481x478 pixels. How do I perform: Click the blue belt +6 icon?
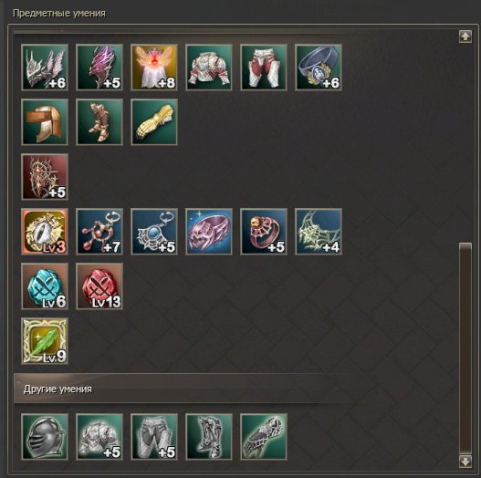318,67
